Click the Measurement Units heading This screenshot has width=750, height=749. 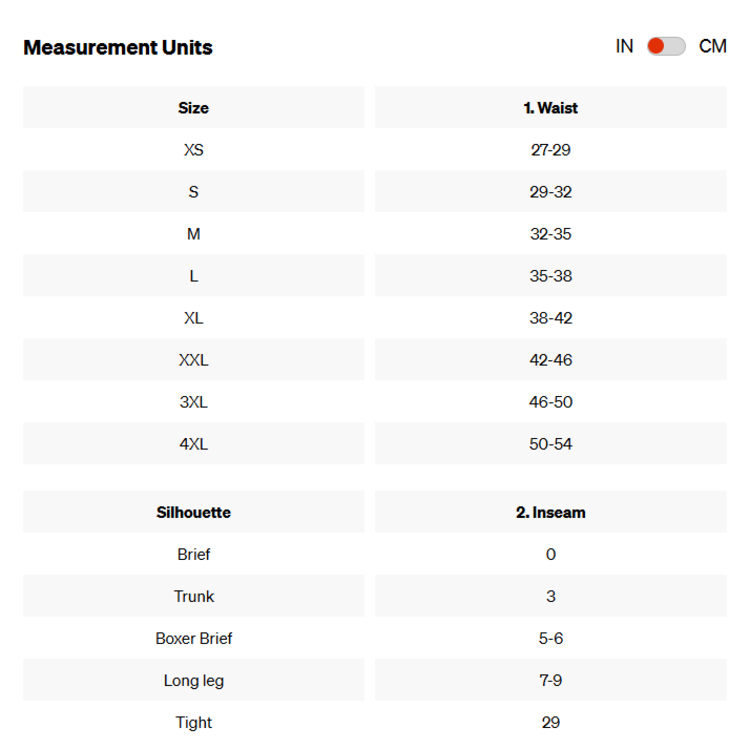click(118, 47)
